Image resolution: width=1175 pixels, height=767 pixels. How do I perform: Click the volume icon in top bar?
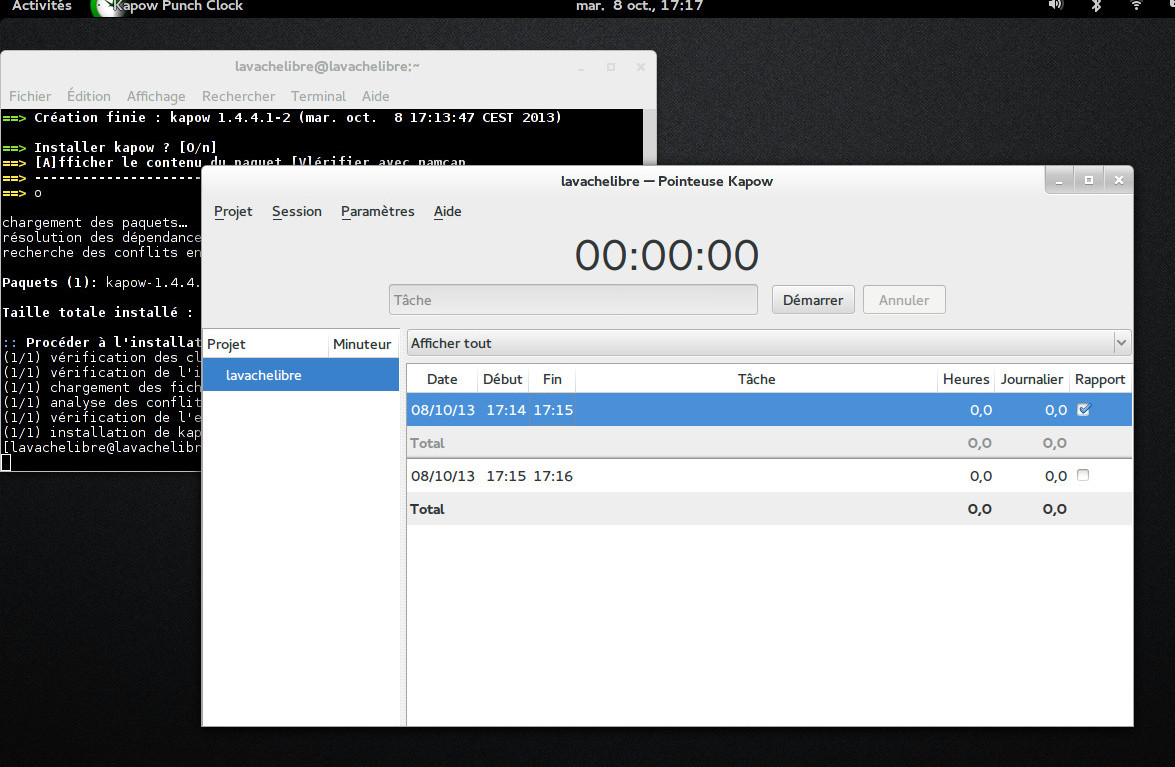pos(1055,5)
